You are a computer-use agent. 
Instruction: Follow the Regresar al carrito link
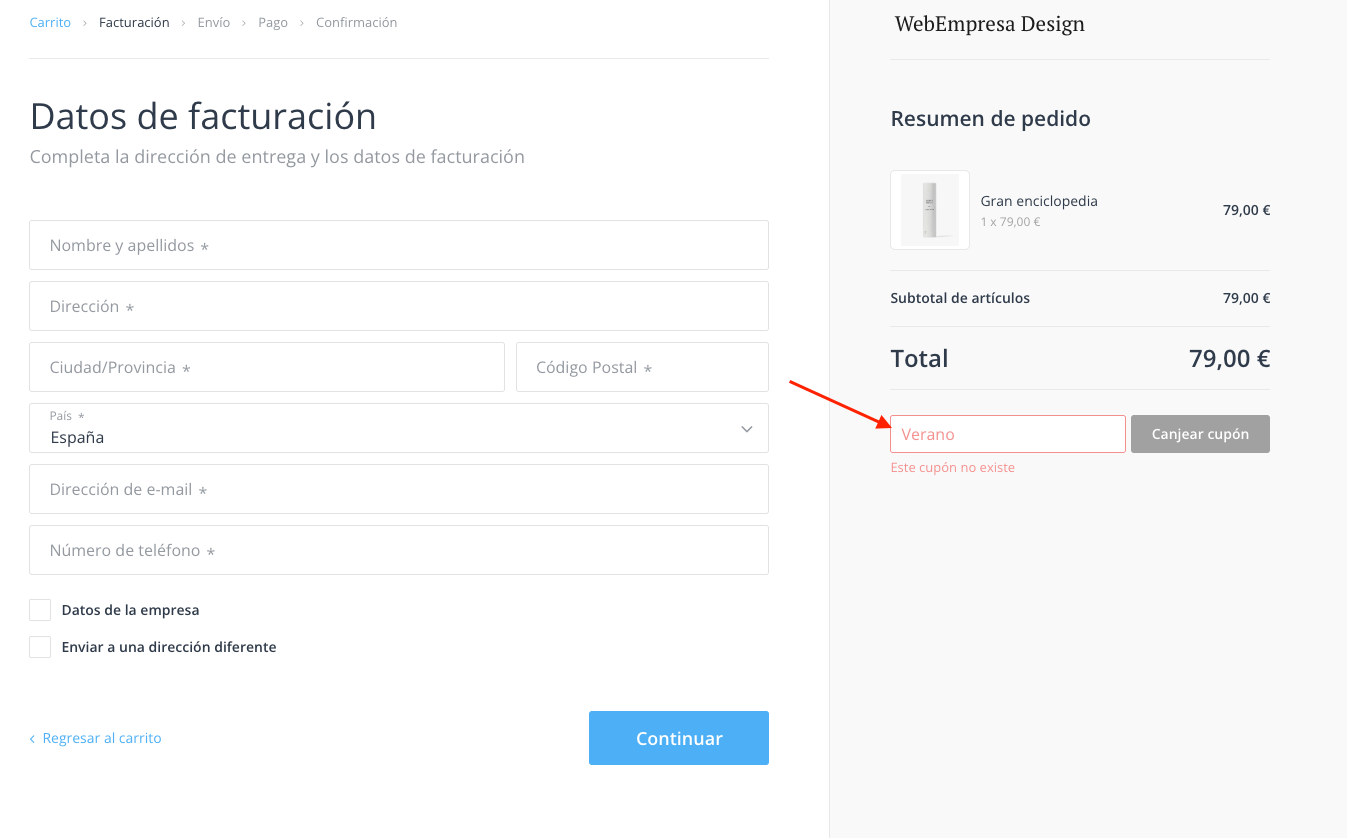tap(102, 738)
